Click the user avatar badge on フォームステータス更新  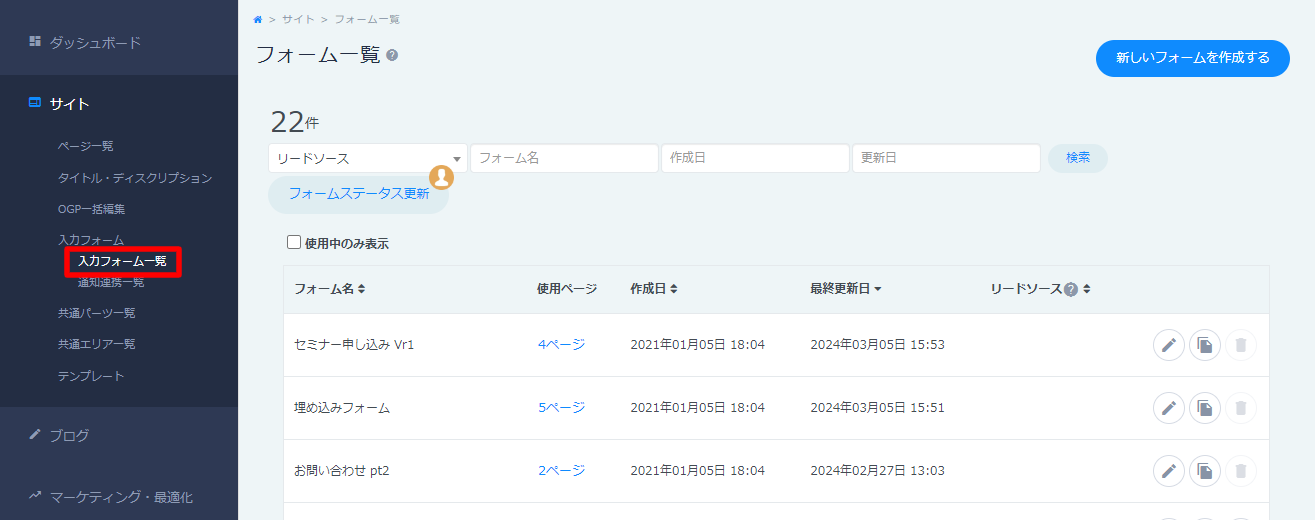[441, 178]
